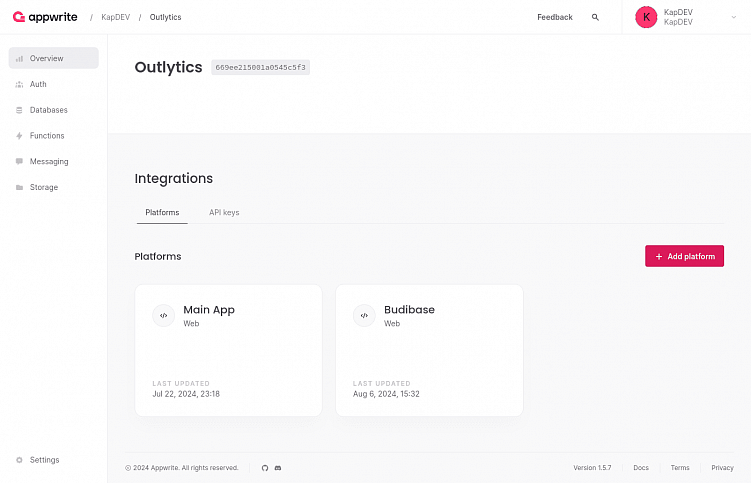Image resolution: width=751 pixels, height=483 pixels.
Task: Select the Platforms tab
Action: 162,213
